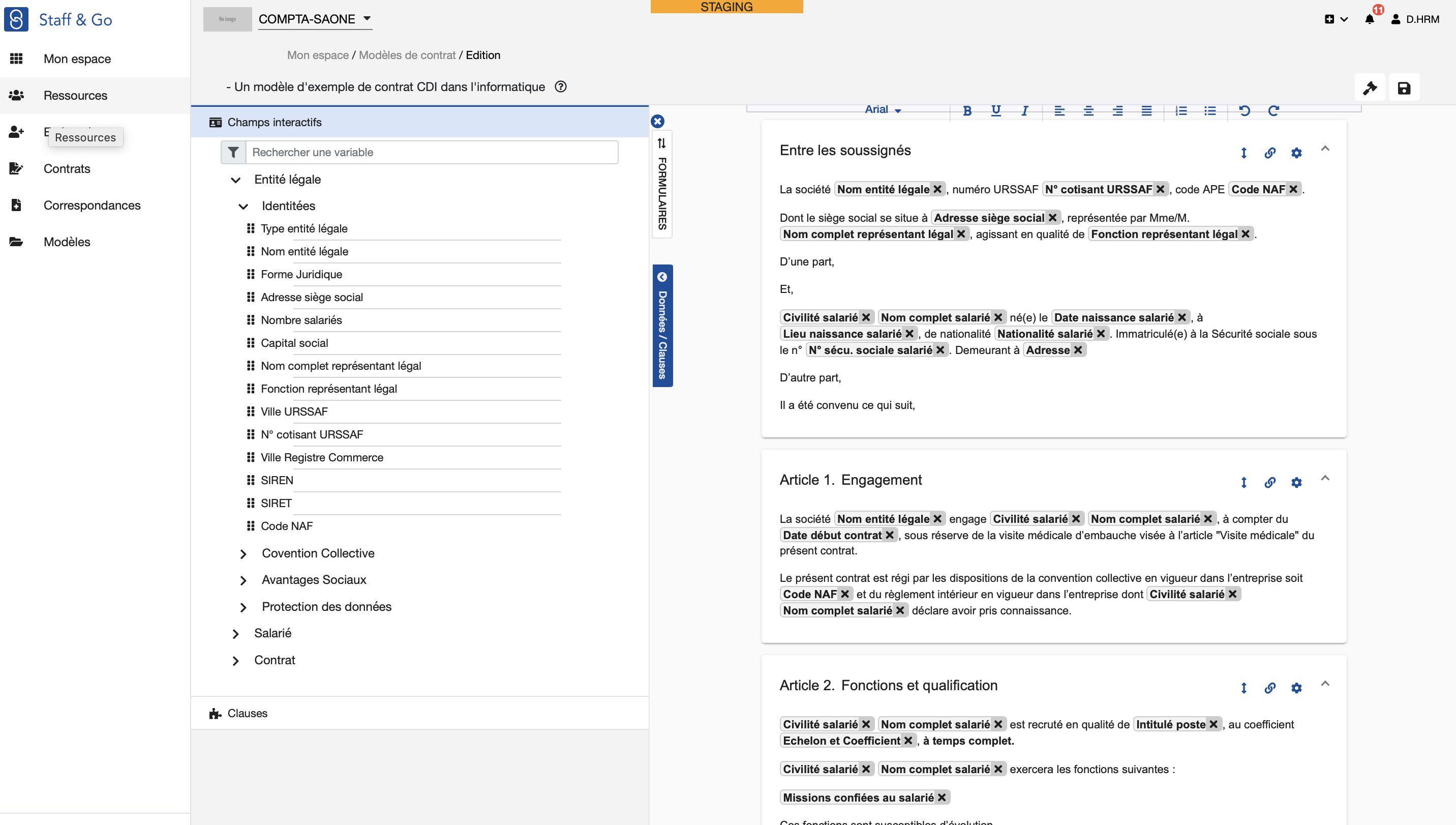
Task: Close the side panel with the round X
Action: click(x=657, y=121)
